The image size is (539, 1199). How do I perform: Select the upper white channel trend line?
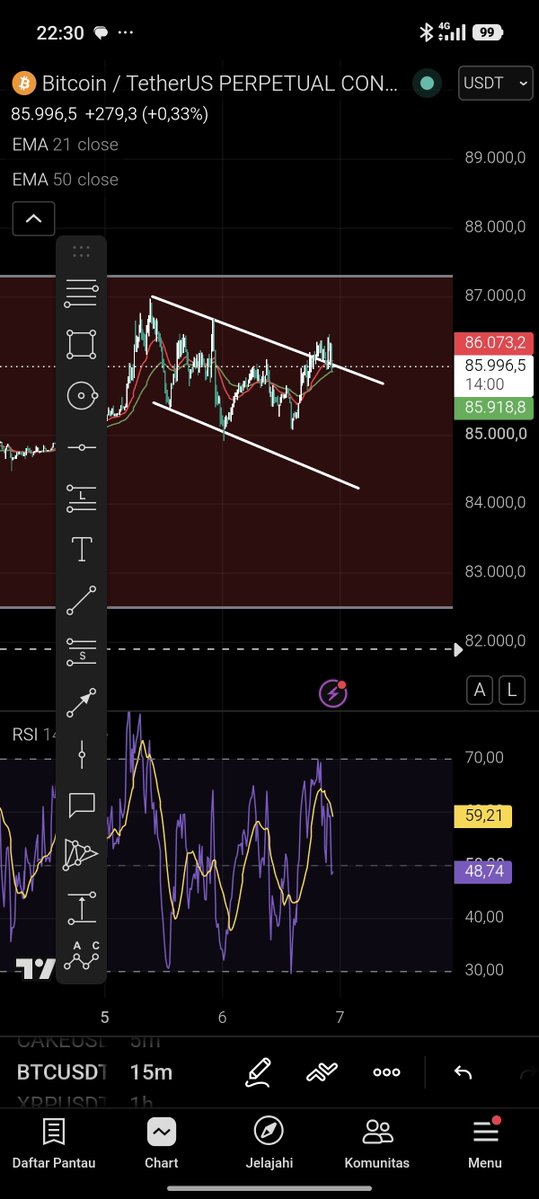(x=267, y=340)
